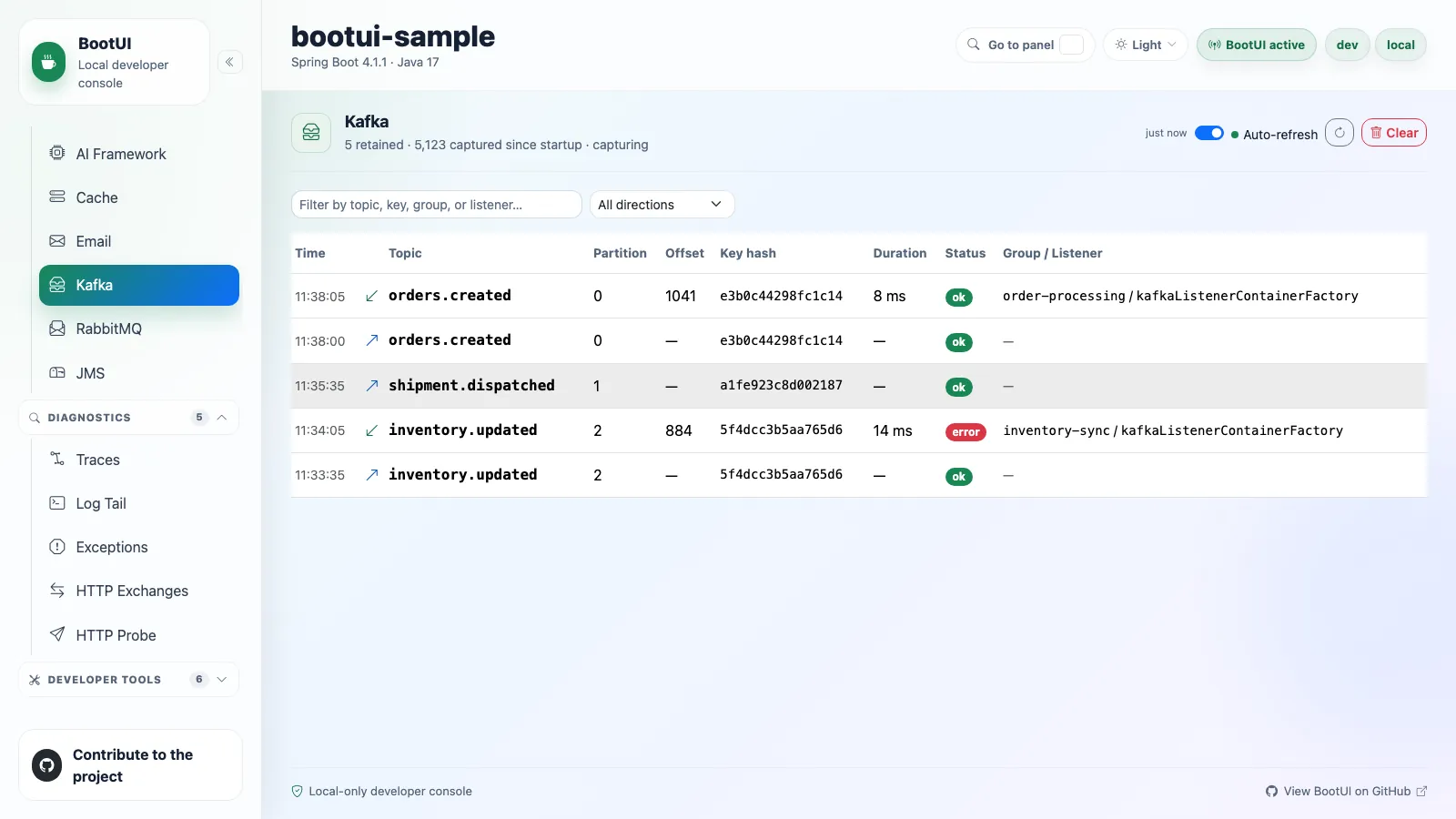Viewport: 1456px width, 819px height.
Task: Toggle the Auto-refresh switch off
Action: (x=1208, y=133)
